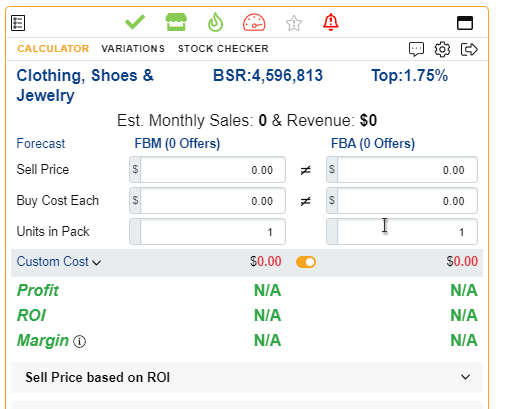
Task: Click the black window panel icon
Action: (465, 23)
